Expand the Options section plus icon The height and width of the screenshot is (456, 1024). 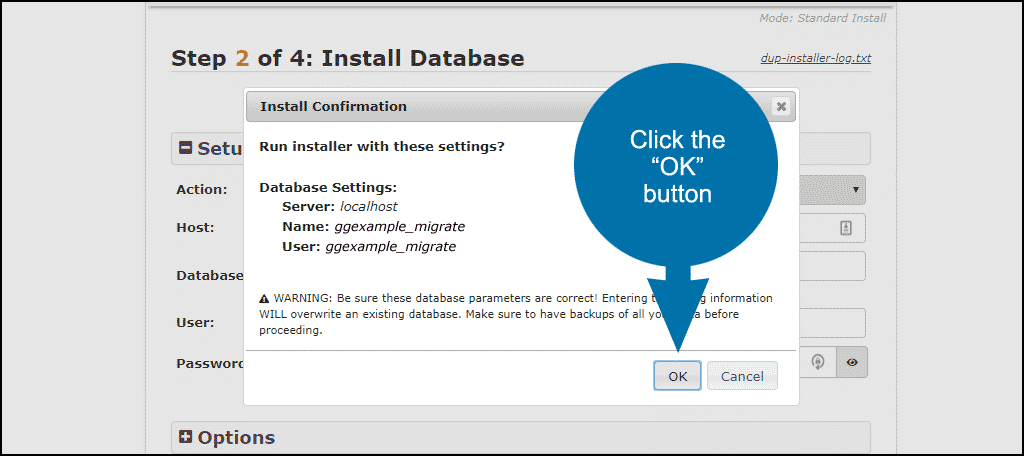[x=186, y=436]
